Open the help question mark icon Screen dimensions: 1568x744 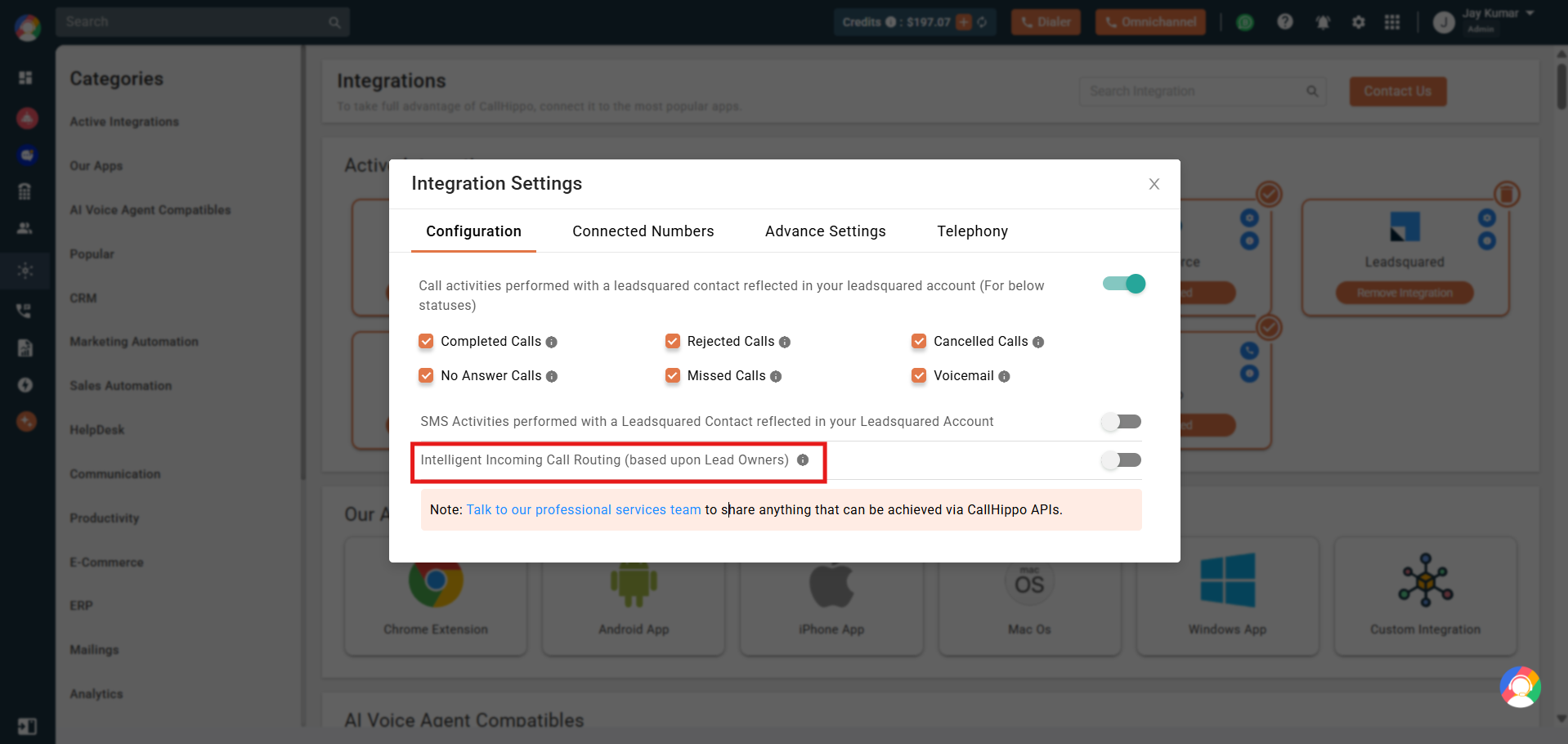pyautogui.click(x=1285, y=22)
